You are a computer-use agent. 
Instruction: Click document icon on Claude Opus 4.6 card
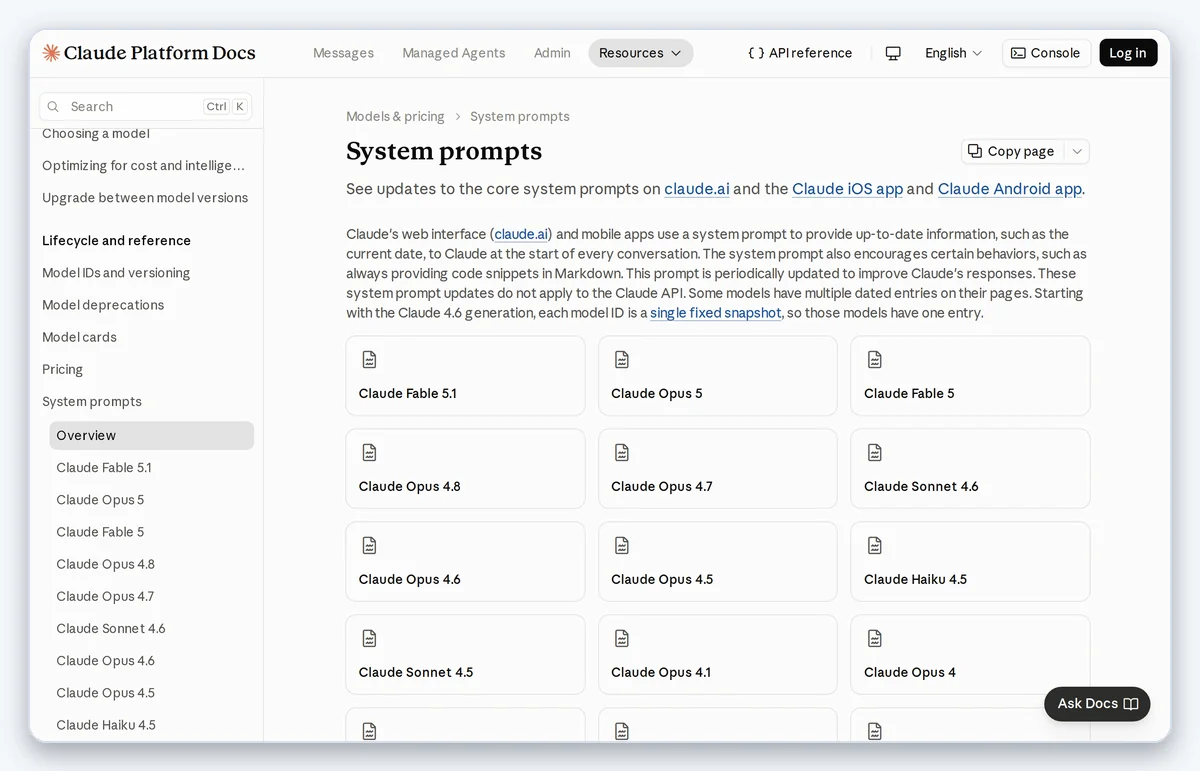pos(369,546)
